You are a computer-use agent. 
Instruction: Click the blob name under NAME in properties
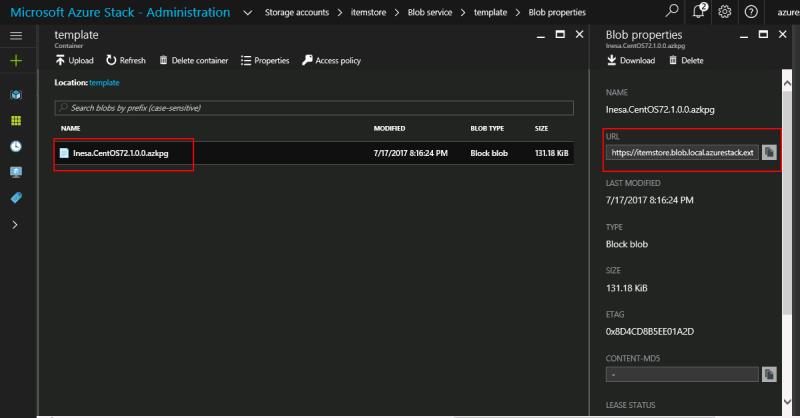(660, 110)
